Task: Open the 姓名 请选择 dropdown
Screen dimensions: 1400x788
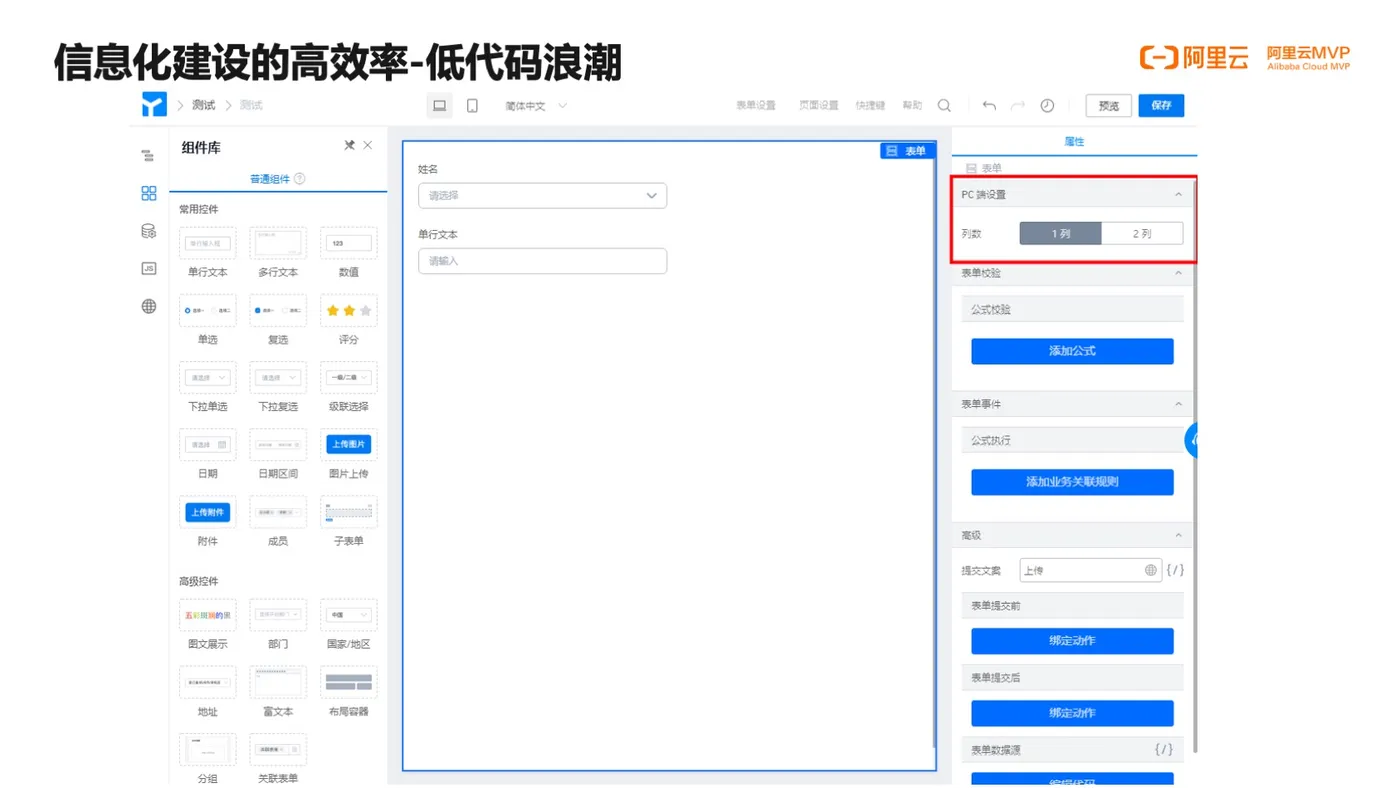Action: [x=542, y=196]
